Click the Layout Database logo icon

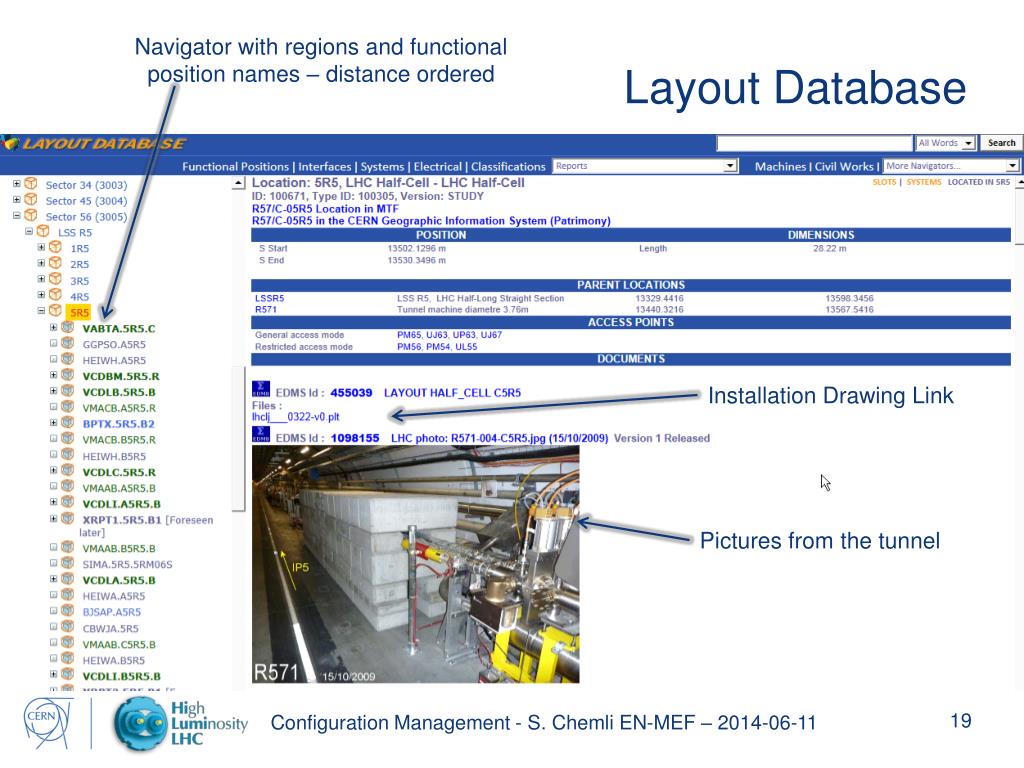9,142
